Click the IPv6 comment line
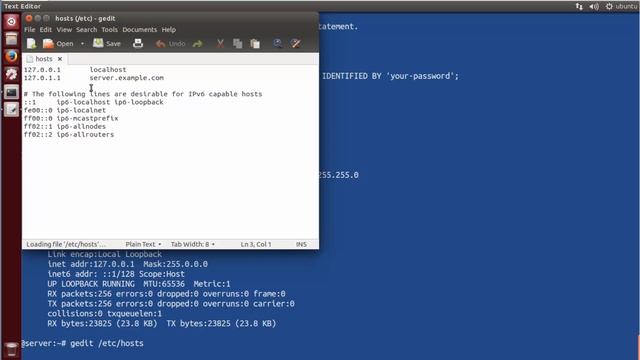The image size is (640, 360). click(x=143, y=94)
